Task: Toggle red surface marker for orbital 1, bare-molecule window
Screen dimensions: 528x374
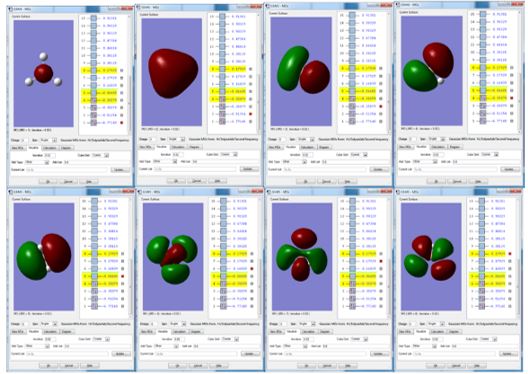Action: (x=122, y=123)
